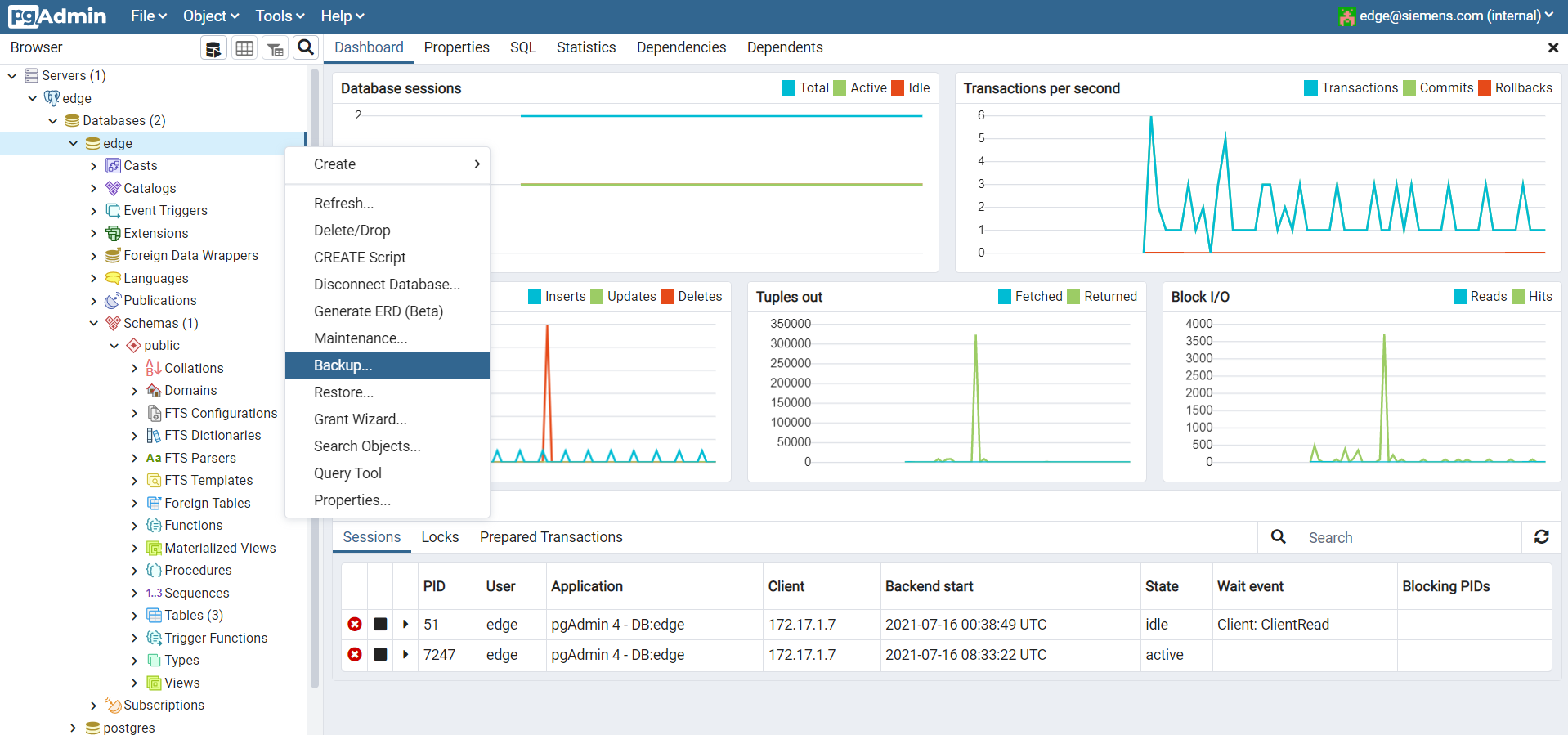The image size is (1568, 735).
Task: Select Generate ERD (Beta) option
Action: tap(388, 311)
